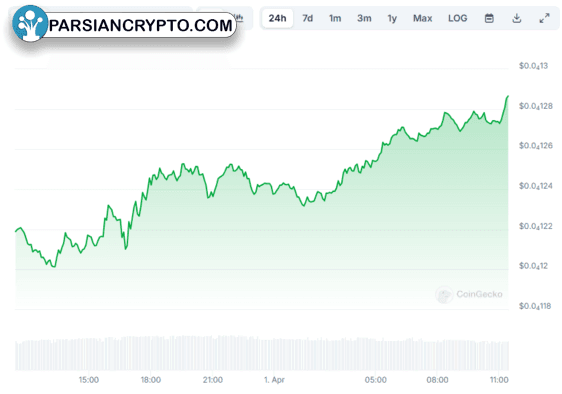Screen dimensions: 562x394
Task: Click the 1. Apr timeline label
Action: [x=274, y=380]
